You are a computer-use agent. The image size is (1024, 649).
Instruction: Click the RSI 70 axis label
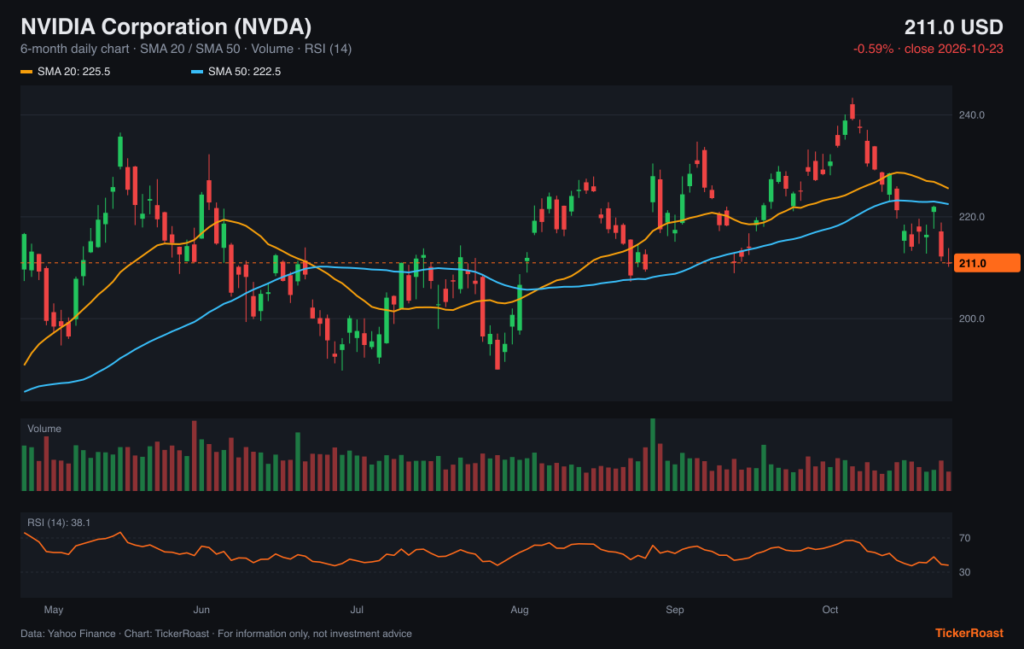coord(965,538)
